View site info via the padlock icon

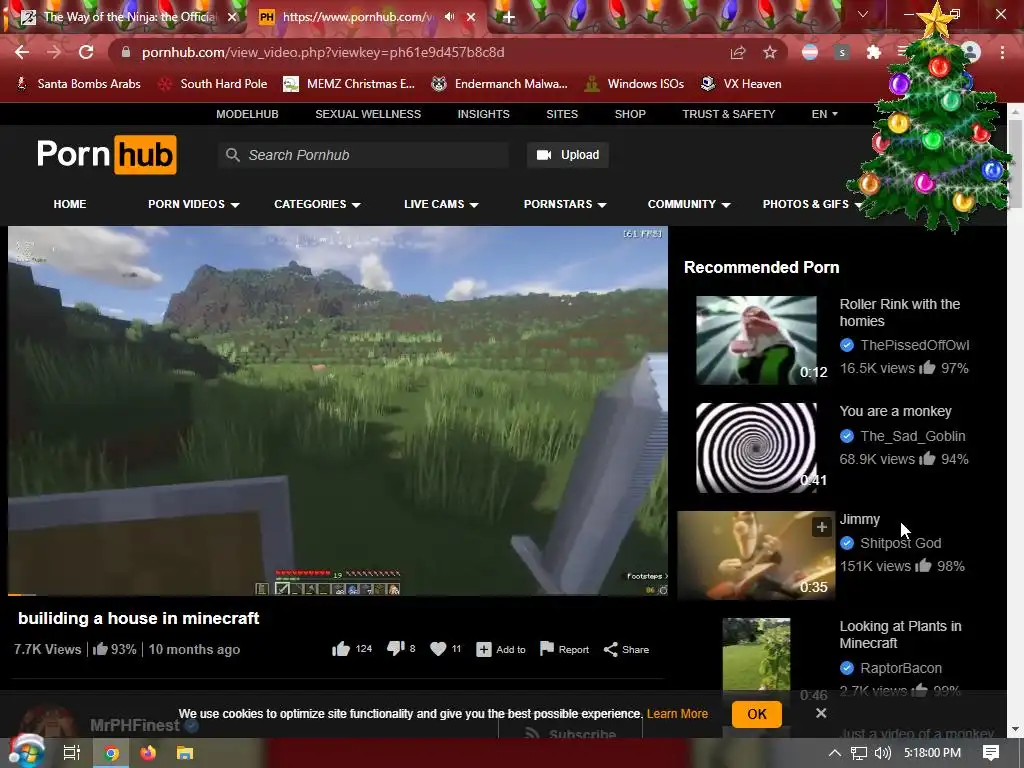click(x=126, y=52)
